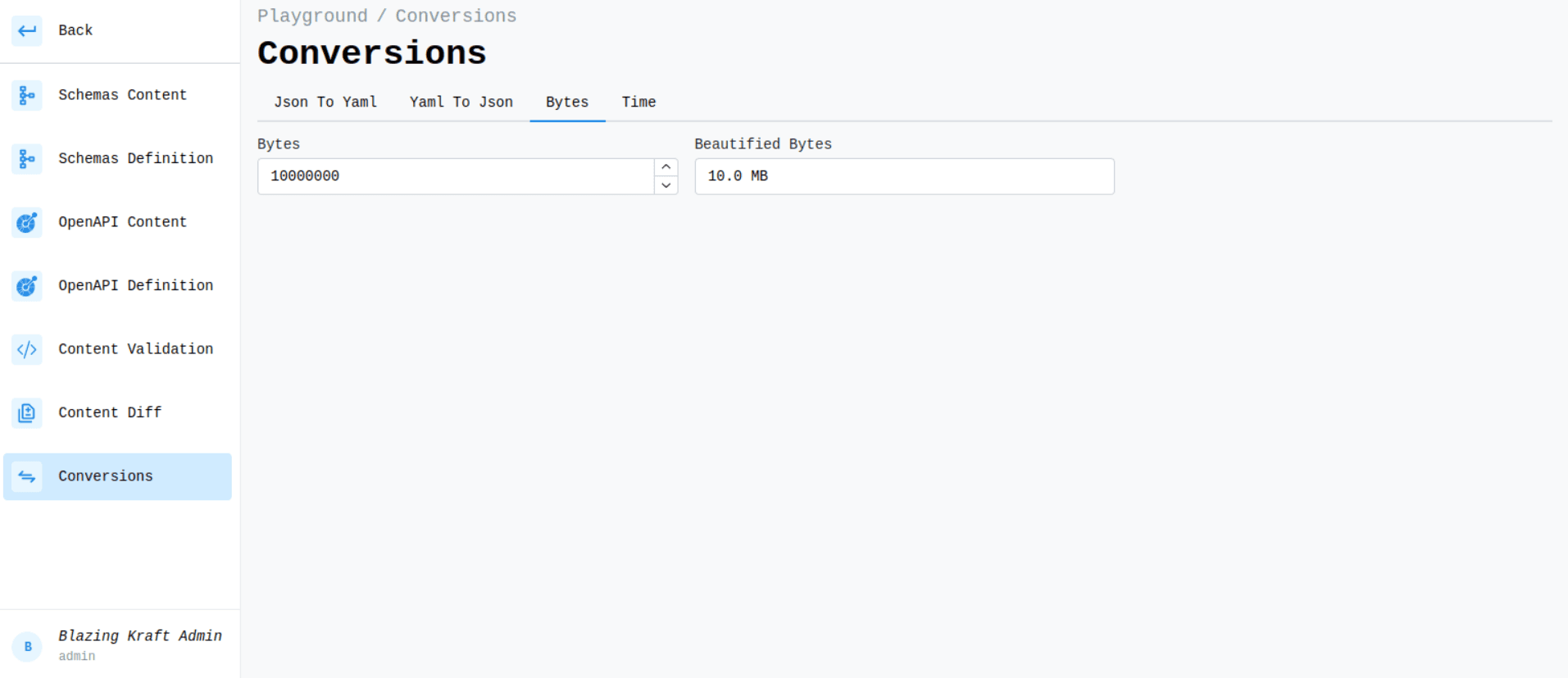
Task: Open the Yaml To Json tab
Action: (461, 102)
